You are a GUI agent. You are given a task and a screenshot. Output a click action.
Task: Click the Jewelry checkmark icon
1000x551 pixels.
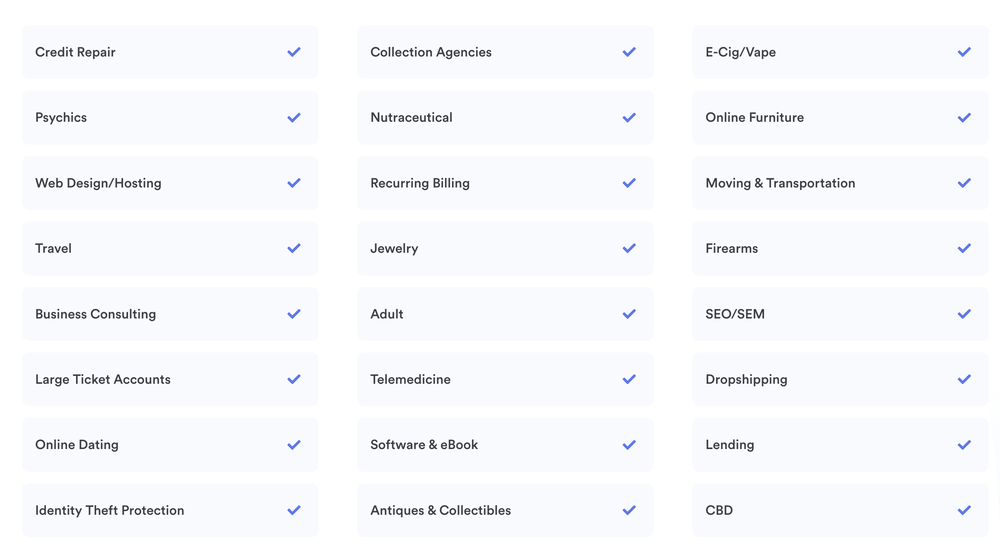coord(629,249)
